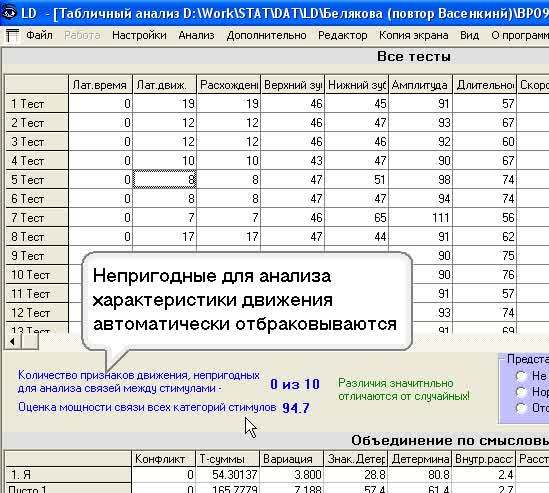Open the Редактор menu

click(343, 35)
